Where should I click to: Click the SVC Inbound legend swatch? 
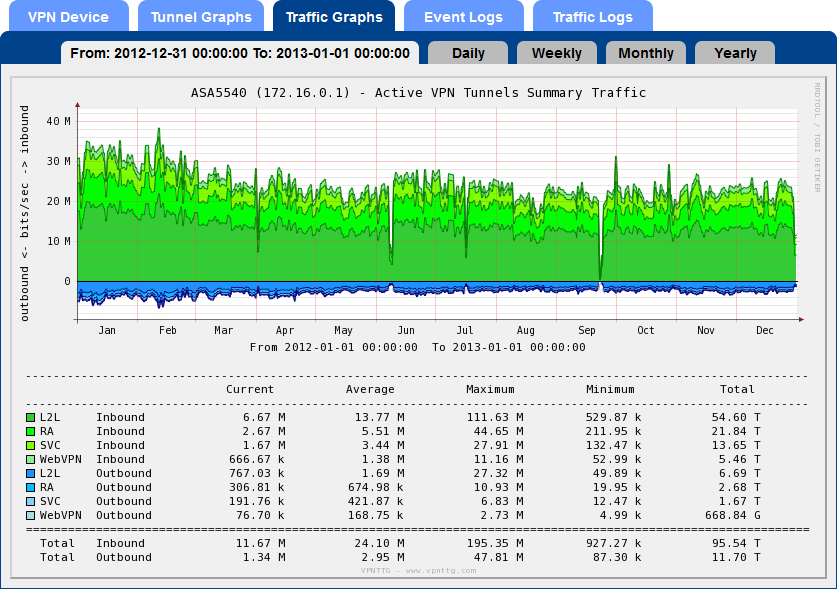(31, 445)
